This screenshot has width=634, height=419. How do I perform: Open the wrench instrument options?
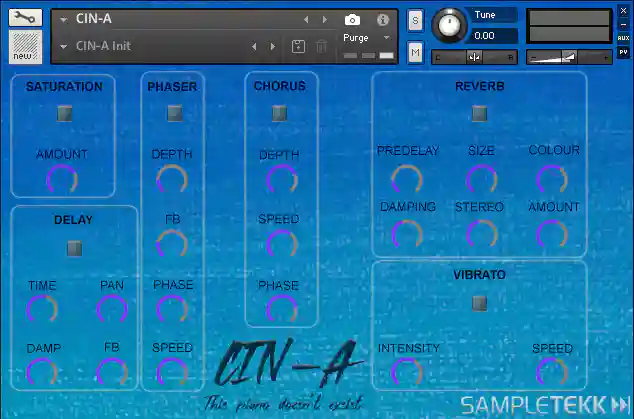[x=25, y=17]
